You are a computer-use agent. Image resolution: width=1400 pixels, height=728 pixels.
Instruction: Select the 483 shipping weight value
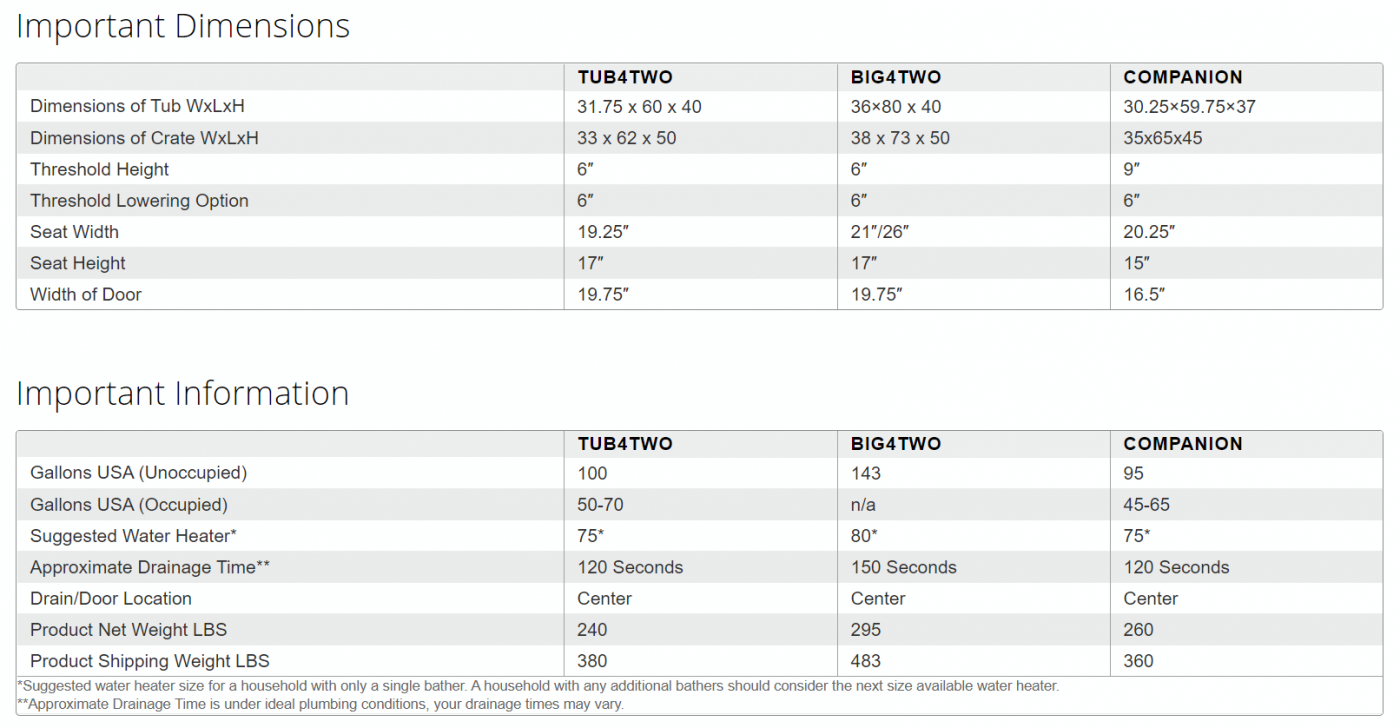(866, 661)
